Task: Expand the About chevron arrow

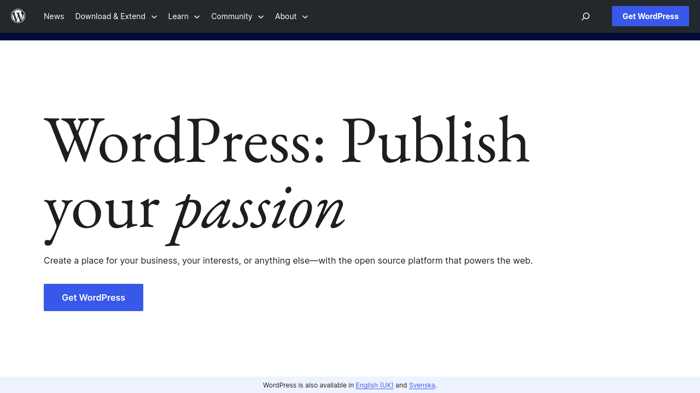Action: tap(305, 17)
